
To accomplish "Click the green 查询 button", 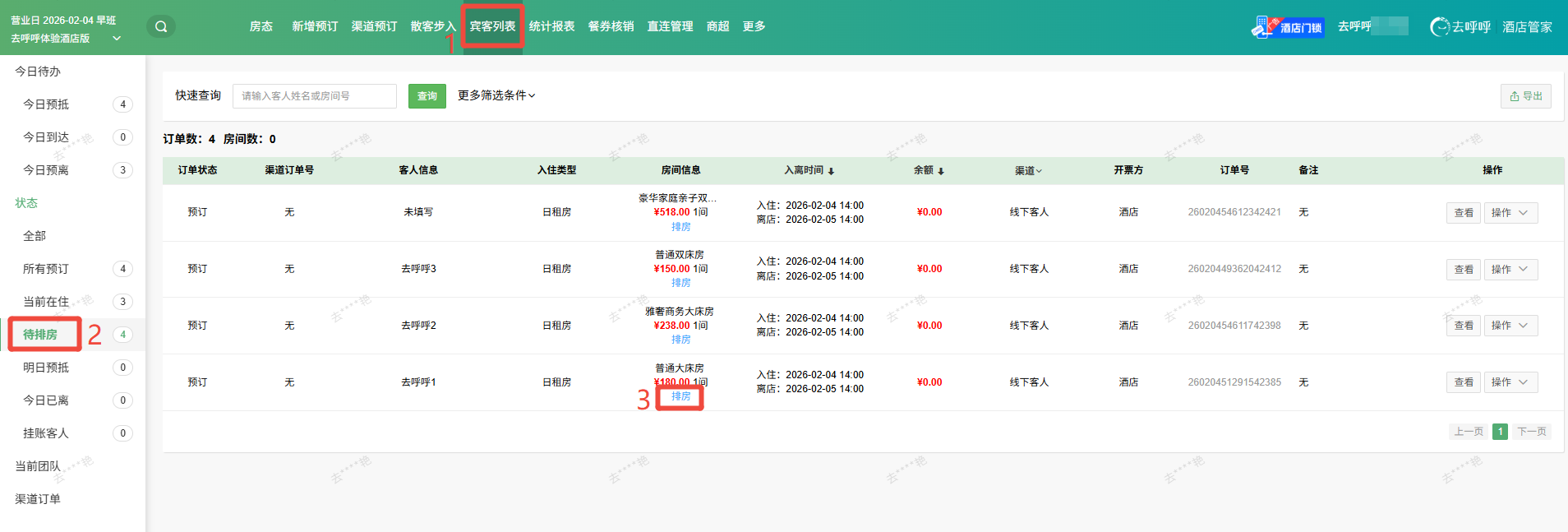I will pos(427,96).
